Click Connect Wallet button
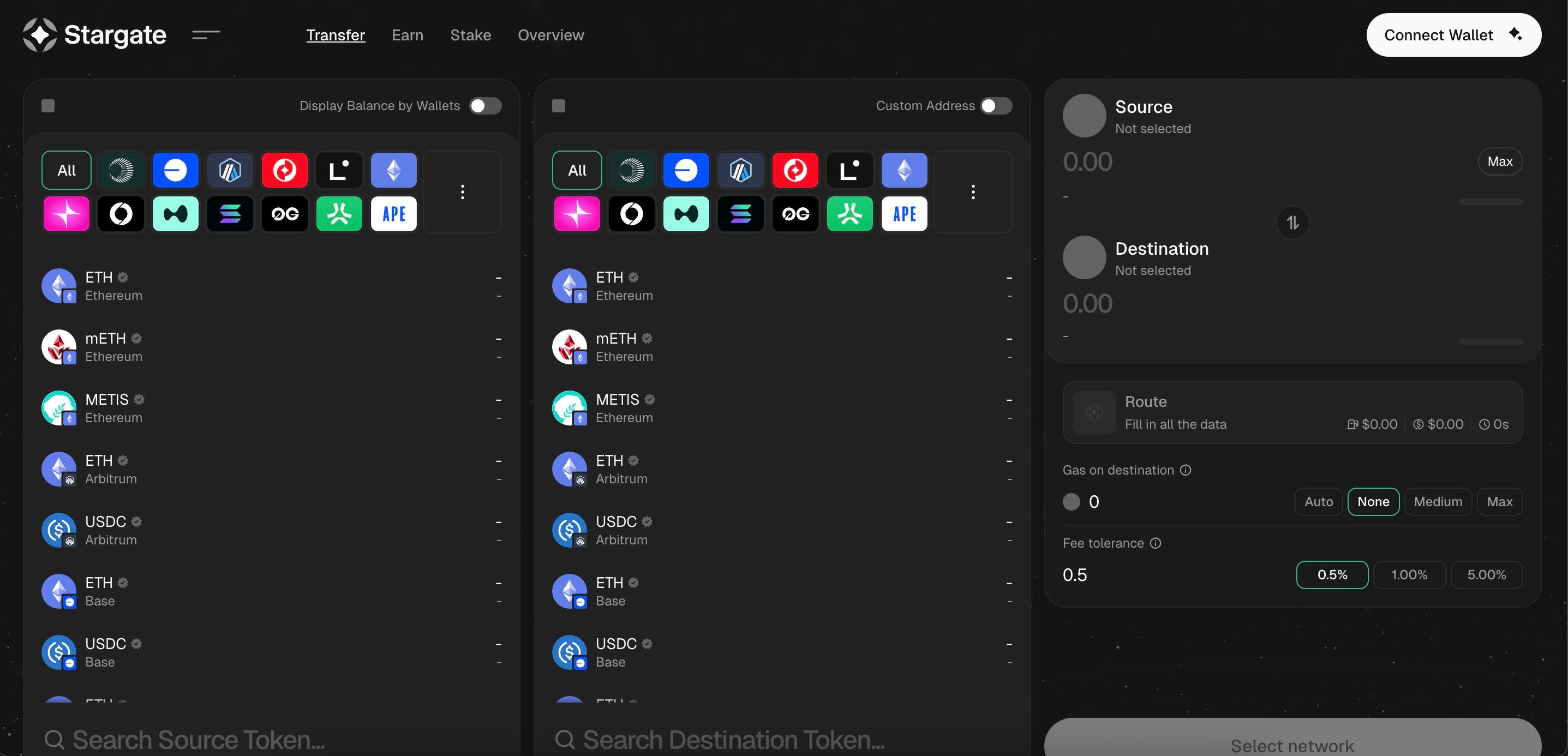Screen dimensions: 1568x756 coord(1453,35)
